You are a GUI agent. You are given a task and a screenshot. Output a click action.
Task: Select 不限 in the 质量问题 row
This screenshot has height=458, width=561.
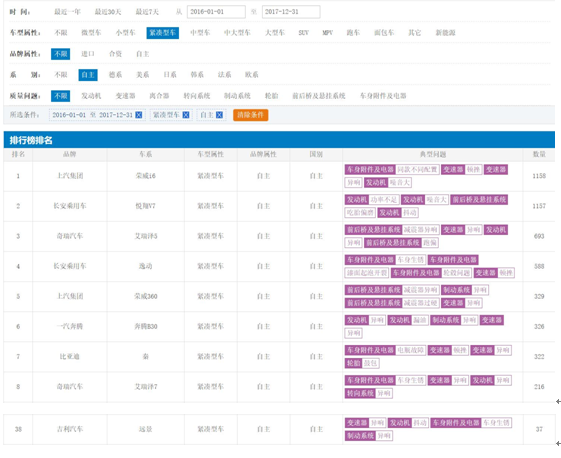[x=60, y=96]
